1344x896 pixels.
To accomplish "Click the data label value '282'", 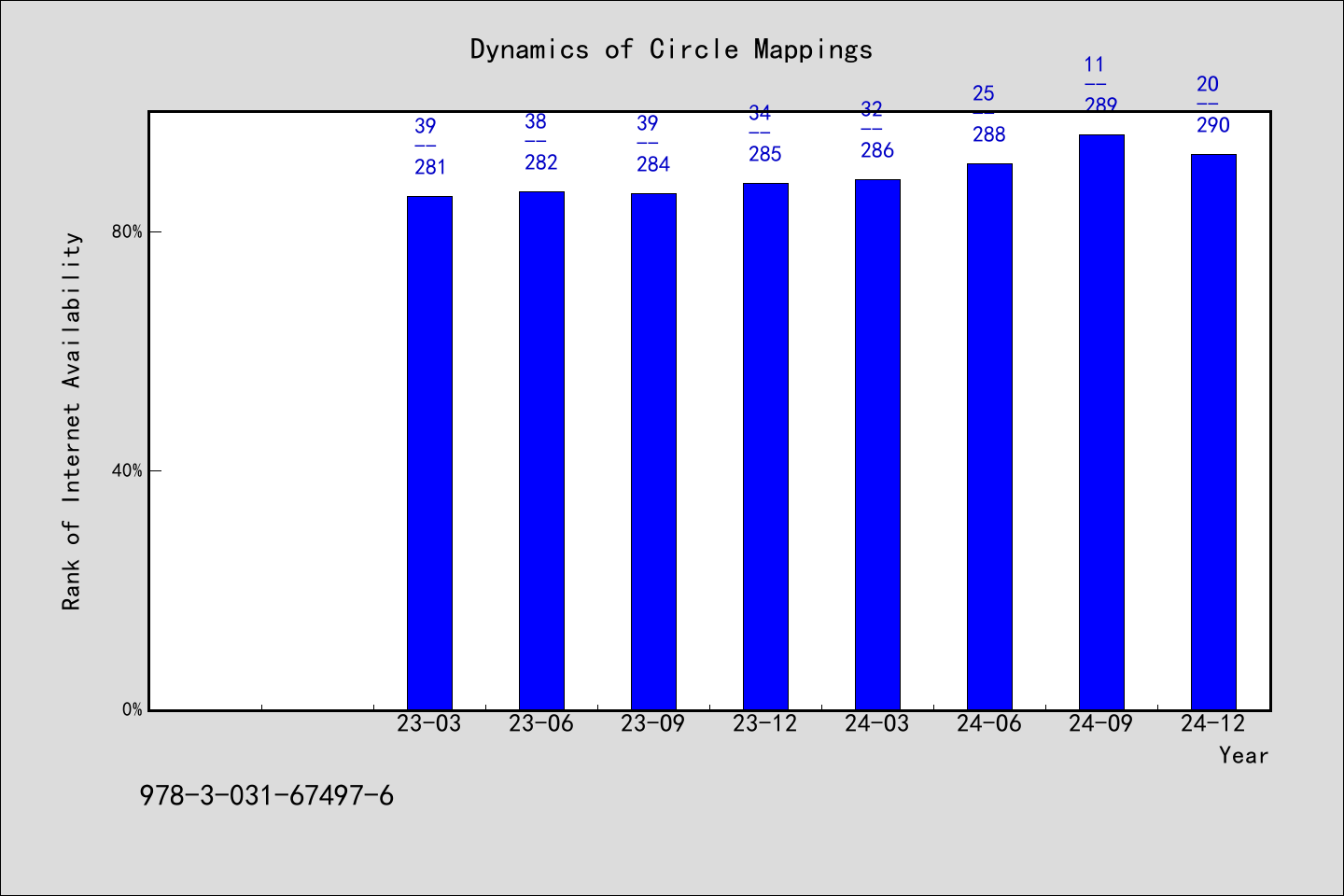I will (x=541, y=163).
